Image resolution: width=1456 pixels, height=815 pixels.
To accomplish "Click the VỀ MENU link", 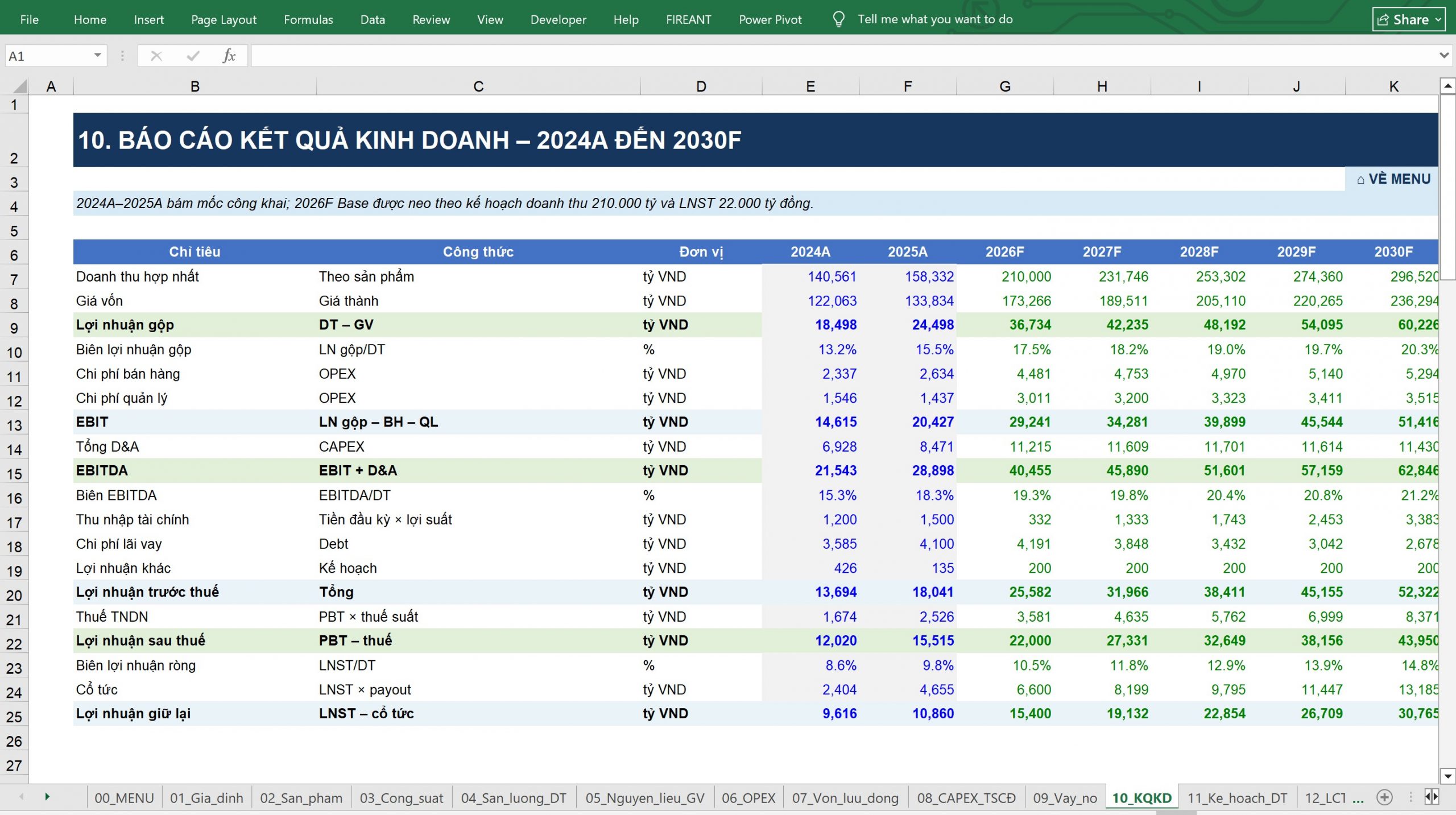I will [x=1393, y=179].
